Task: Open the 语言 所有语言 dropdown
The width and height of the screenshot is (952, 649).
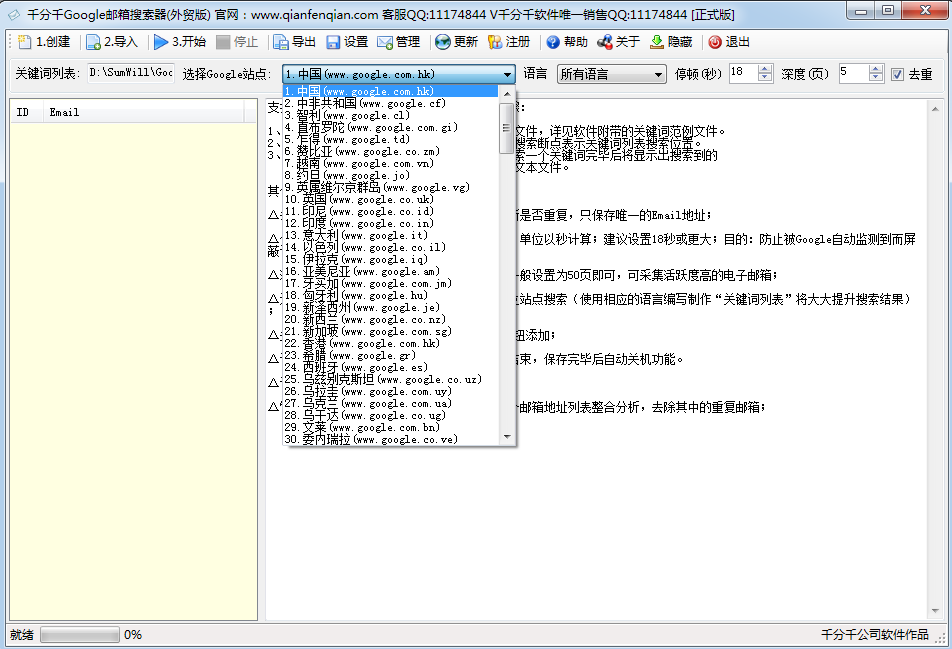Action: pyautogui.click(x=611, y=75)
